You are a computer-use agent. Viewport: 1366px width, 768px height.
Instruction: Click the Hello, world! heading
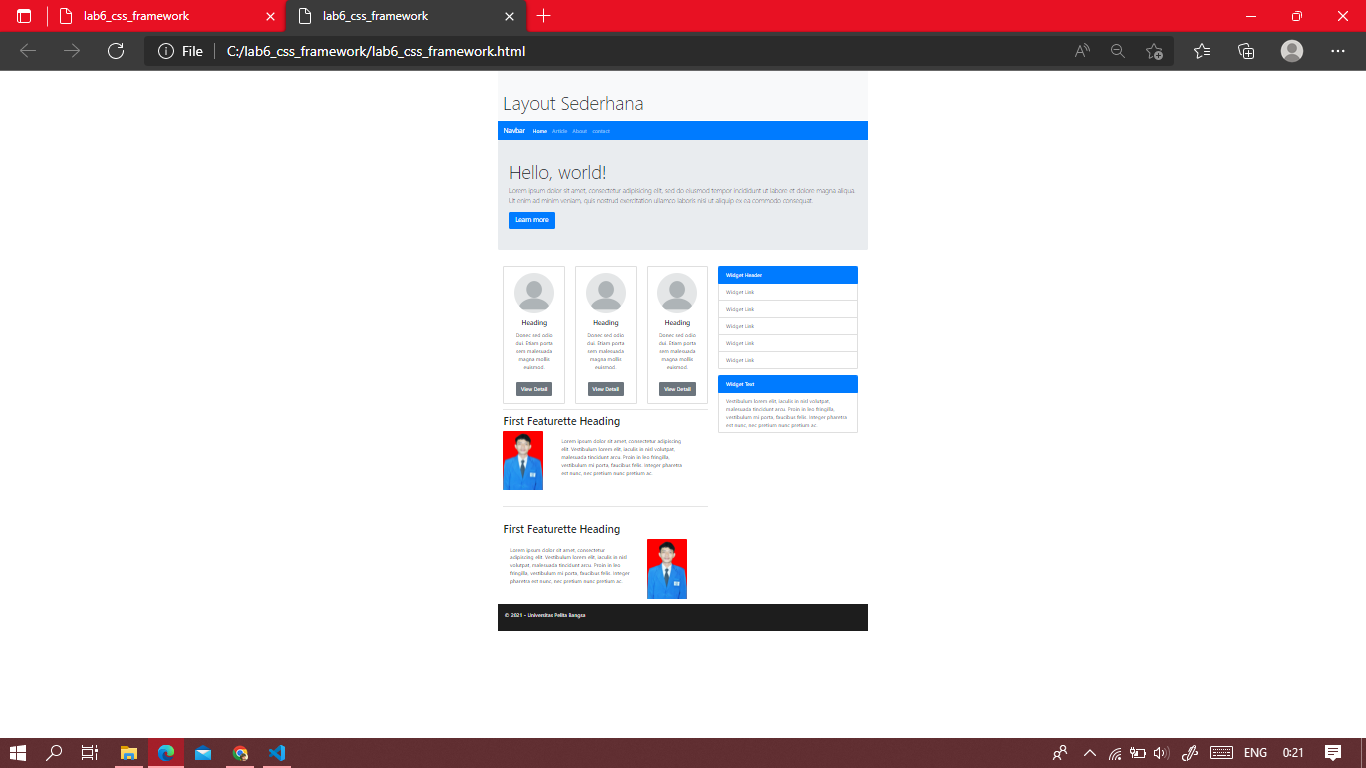tap(558, 172)
